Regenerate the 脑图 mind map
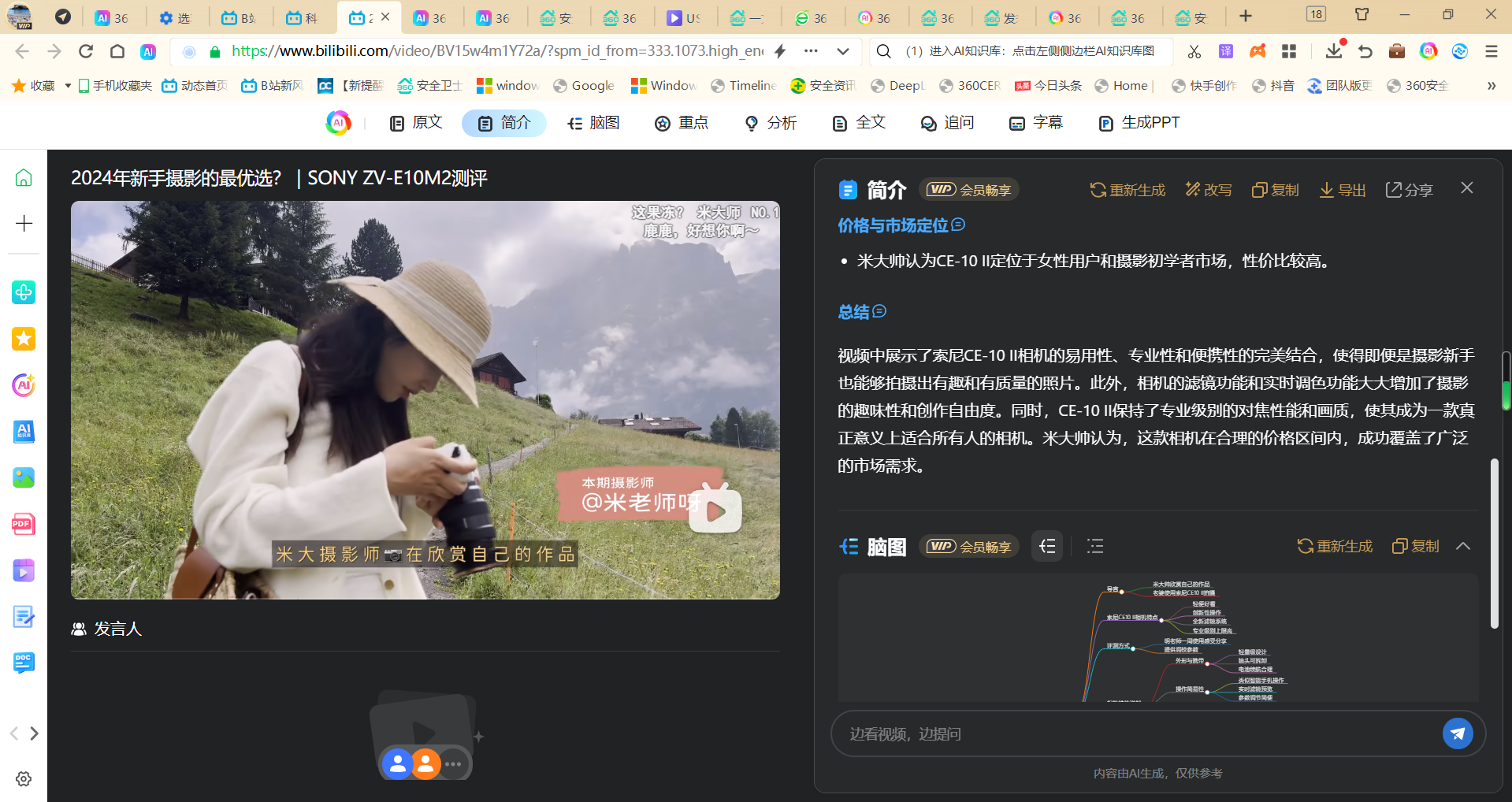 1335,546
